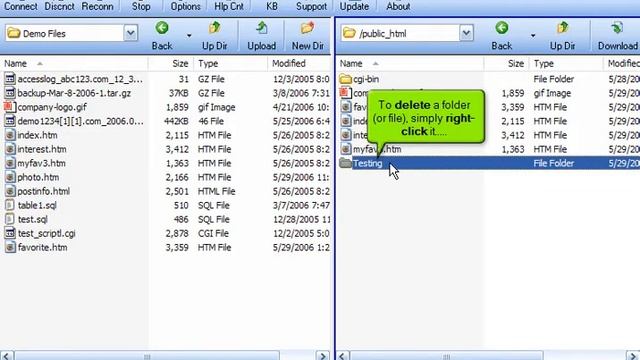Expand the local Back history arrow
Screen dimensions: 640x360
point(189,36)
